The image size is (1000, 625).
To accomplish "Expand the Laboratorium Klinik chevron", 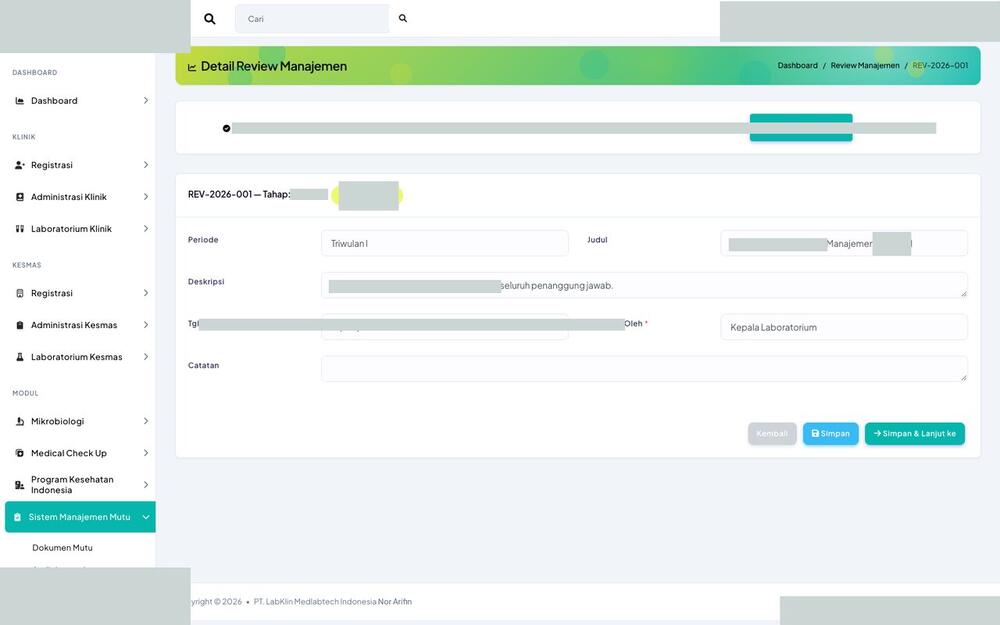I will point(146,229).
